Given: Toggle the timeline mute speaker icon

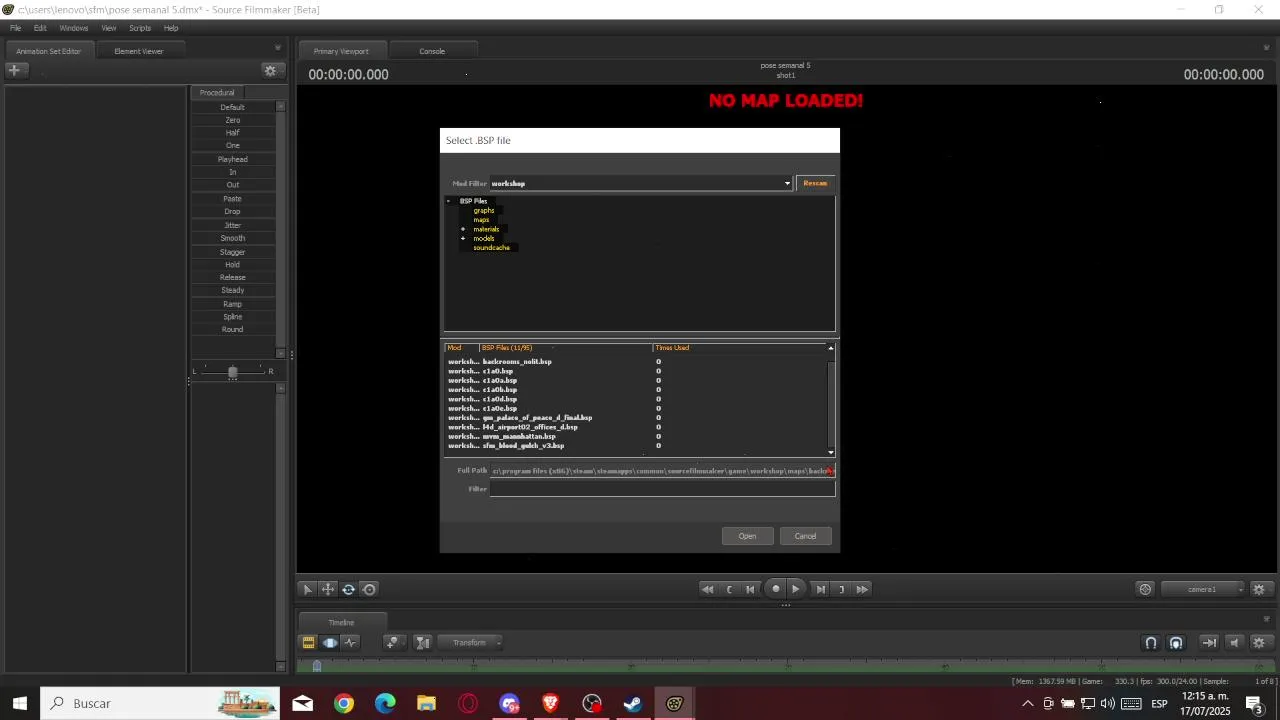Looking at the screenshot, I should point(1234,643).
